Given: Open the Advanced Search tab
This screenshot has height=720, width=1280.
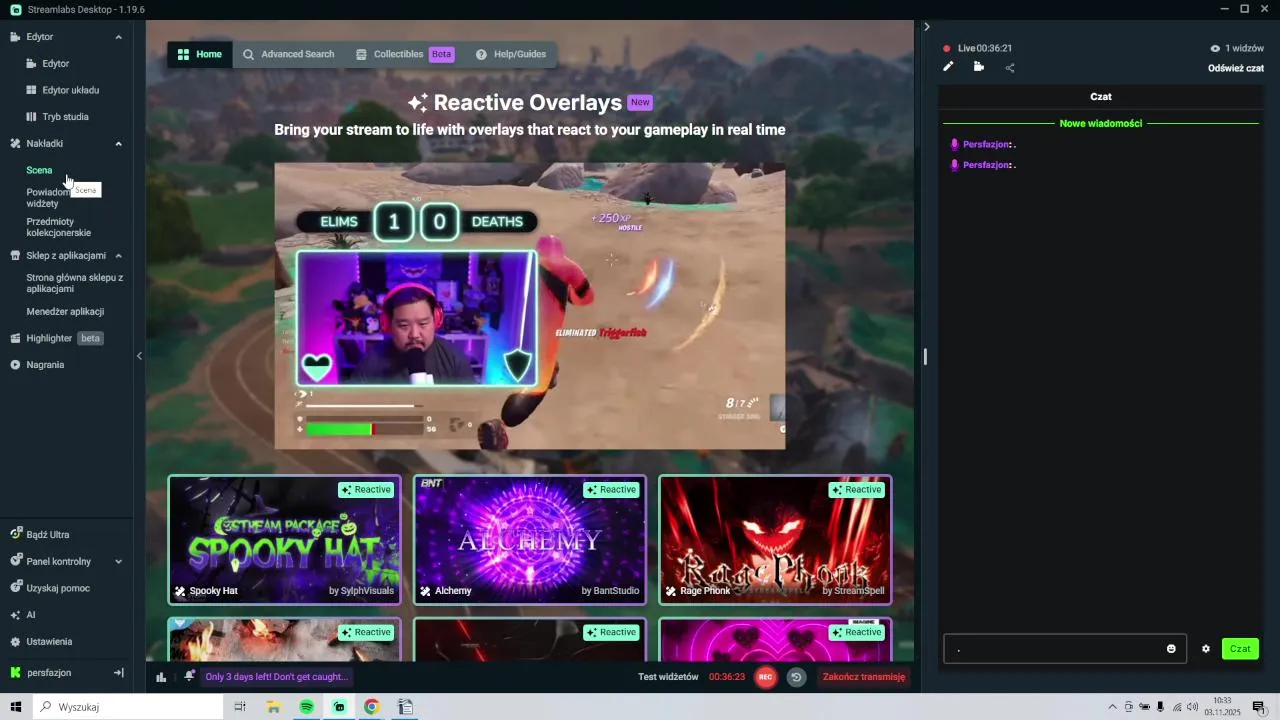Looking at the screenshot, I should pos(288,54).
